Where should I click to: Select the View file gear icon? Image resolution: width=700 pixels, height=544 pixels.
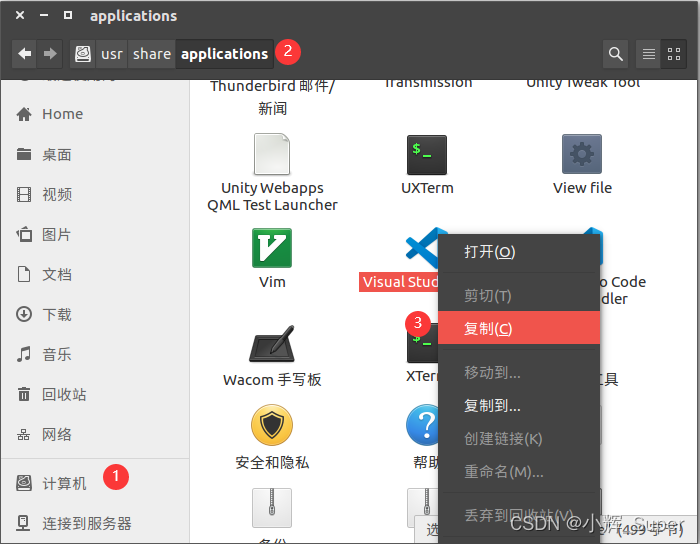coord(582,154)
